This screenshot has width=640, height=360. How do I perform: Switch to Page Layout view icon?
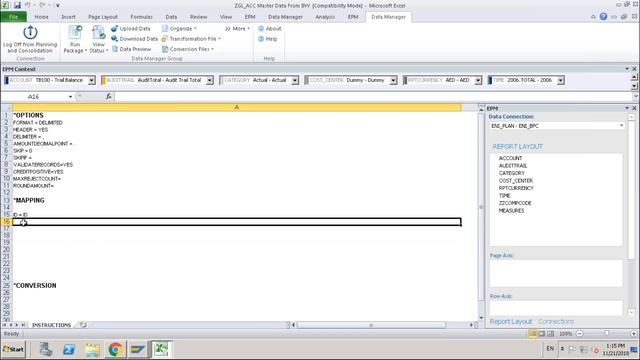pos(542,334)
